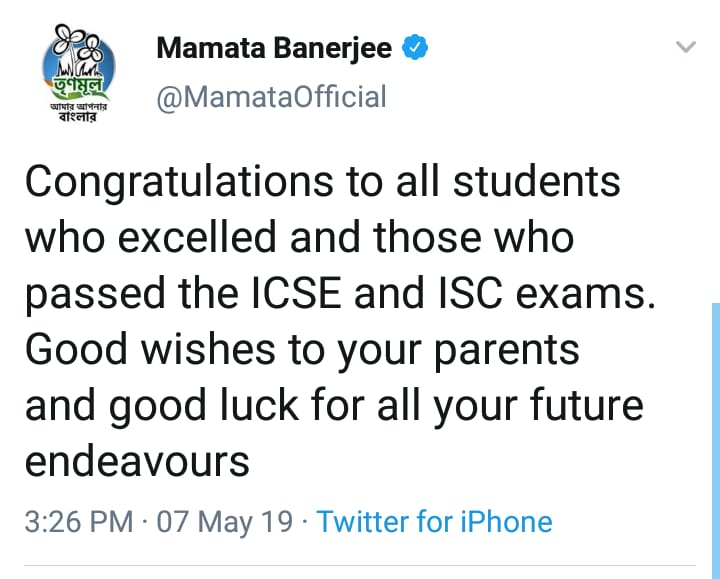The width and height of the screenshot is (720, 579).
Task: Click the word students in the first line
Action: [537, 181]
